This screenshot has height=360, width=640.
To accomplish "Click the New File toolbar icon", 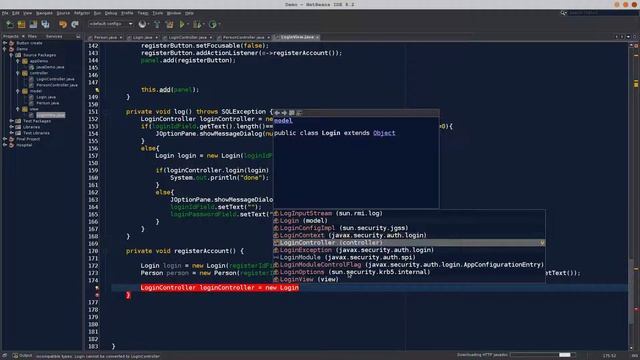I will [9, 24].
